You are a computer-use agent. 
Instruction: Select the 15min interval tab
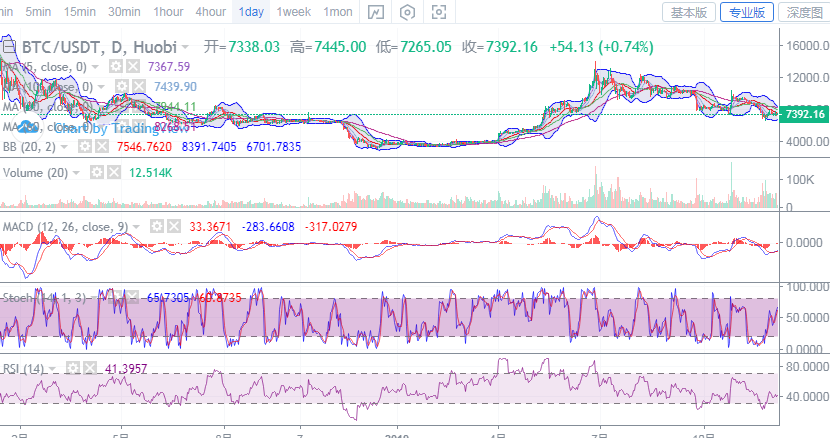80,12
